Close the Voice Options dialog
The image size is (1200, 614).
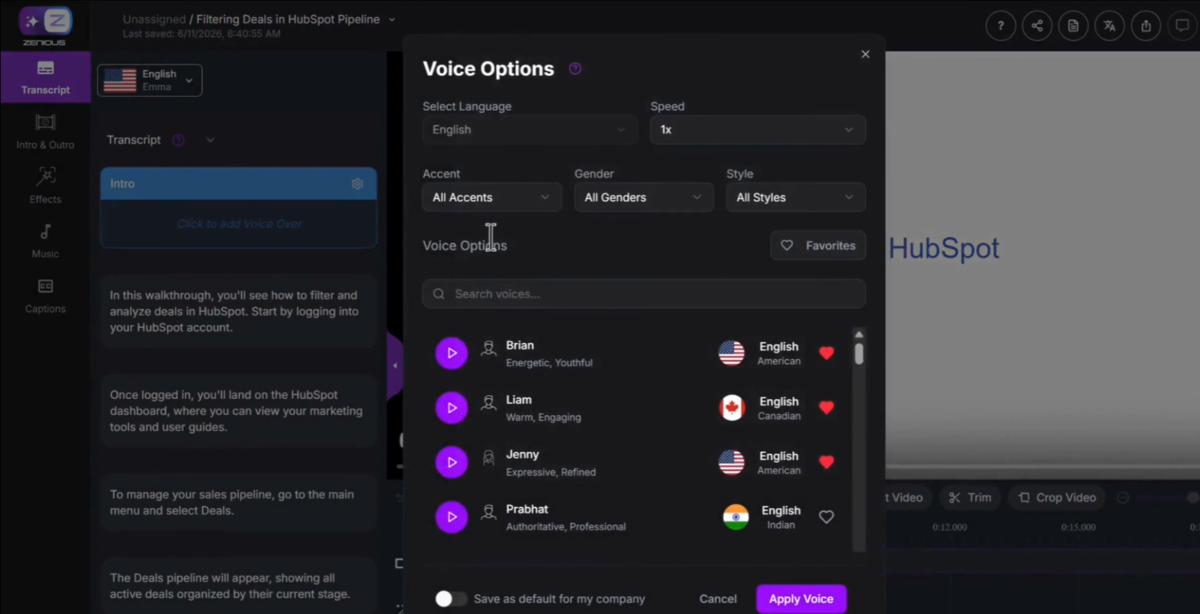pyautogui.click(x=866, y=54)
